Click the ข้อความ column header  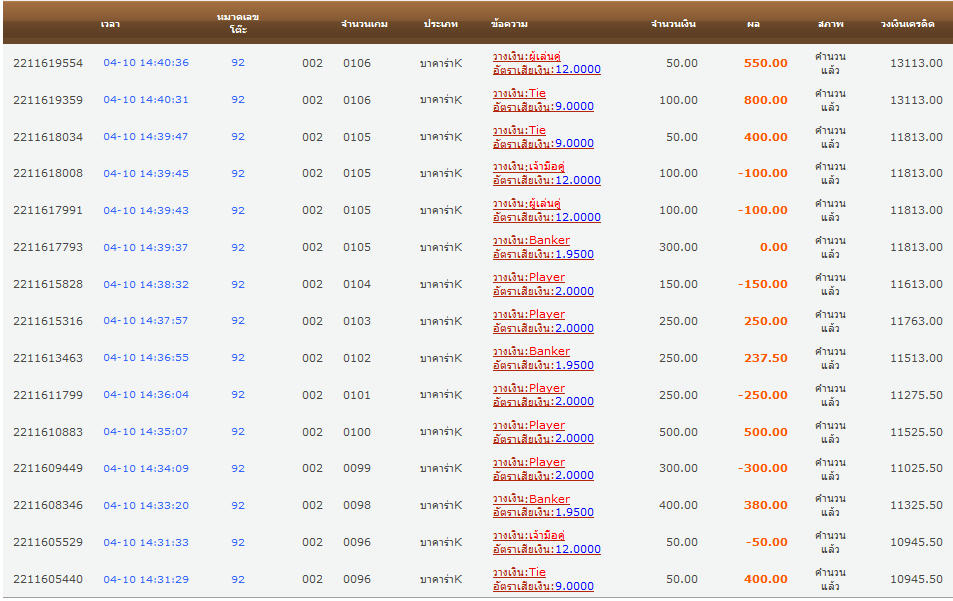[510, 23]
